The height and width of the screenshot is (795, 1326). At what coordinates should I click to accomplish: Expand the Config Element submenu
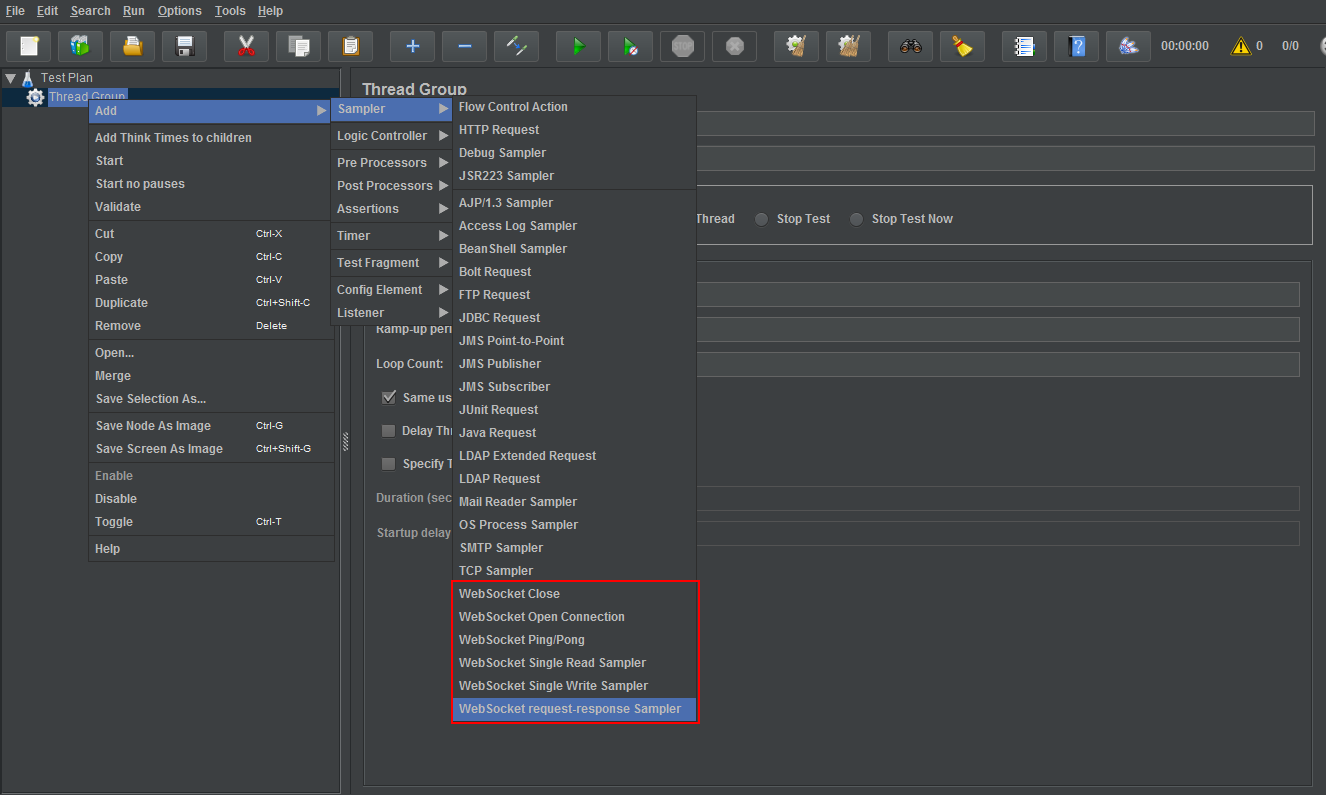(x=392, y=290)
